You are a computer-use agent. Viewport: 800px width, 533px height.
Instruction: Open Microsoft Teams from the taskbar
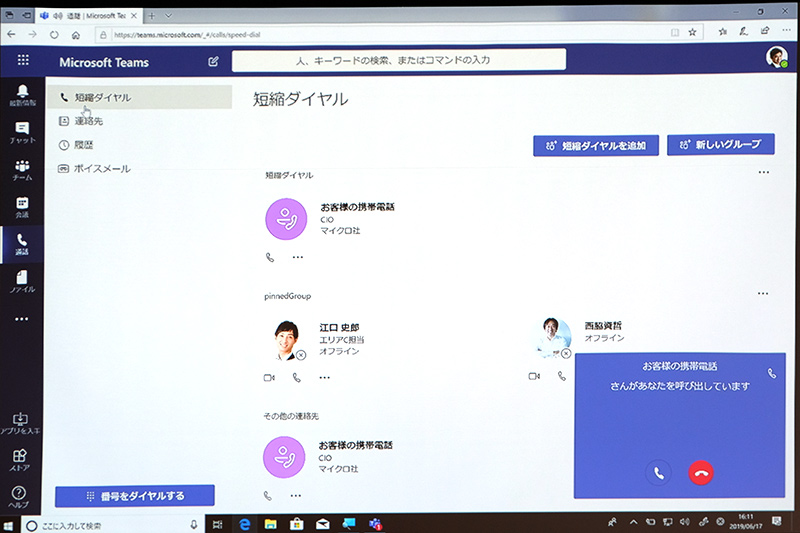(376, 524)
